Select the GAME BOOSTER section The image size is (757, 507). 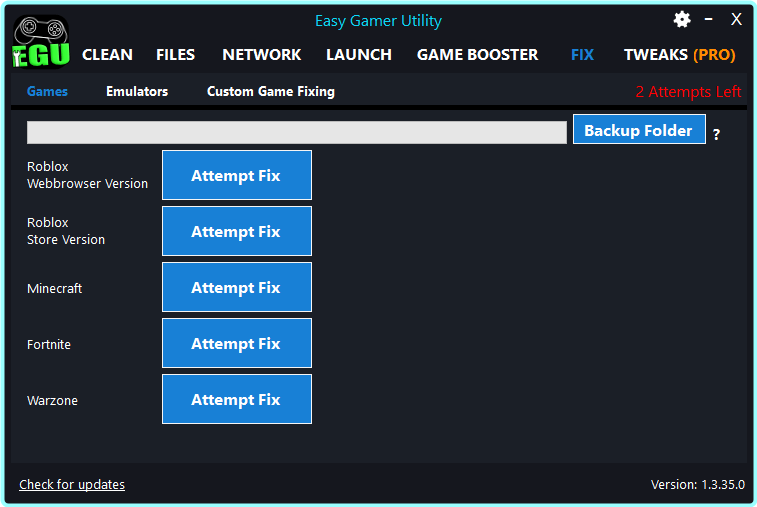point(477,55)
